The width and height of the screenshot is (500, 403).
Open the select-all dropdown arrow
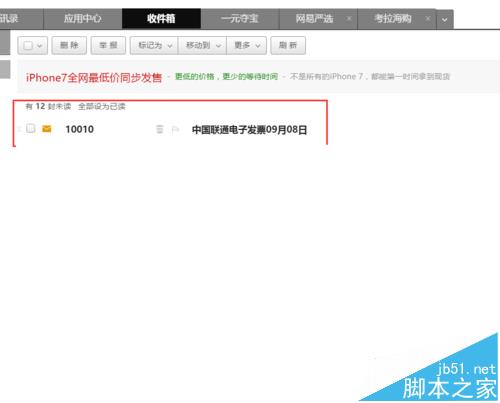pyautogui.click(x=40, y=46)
